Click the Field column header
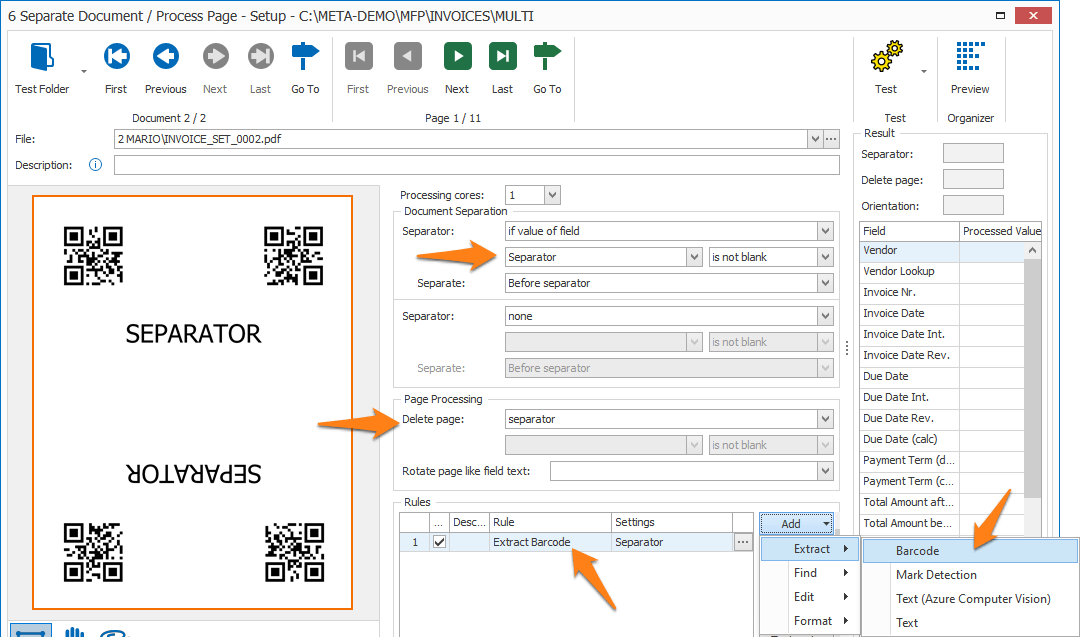The width and height of the screenshot is (1080, 637). [x=909, y=231]
